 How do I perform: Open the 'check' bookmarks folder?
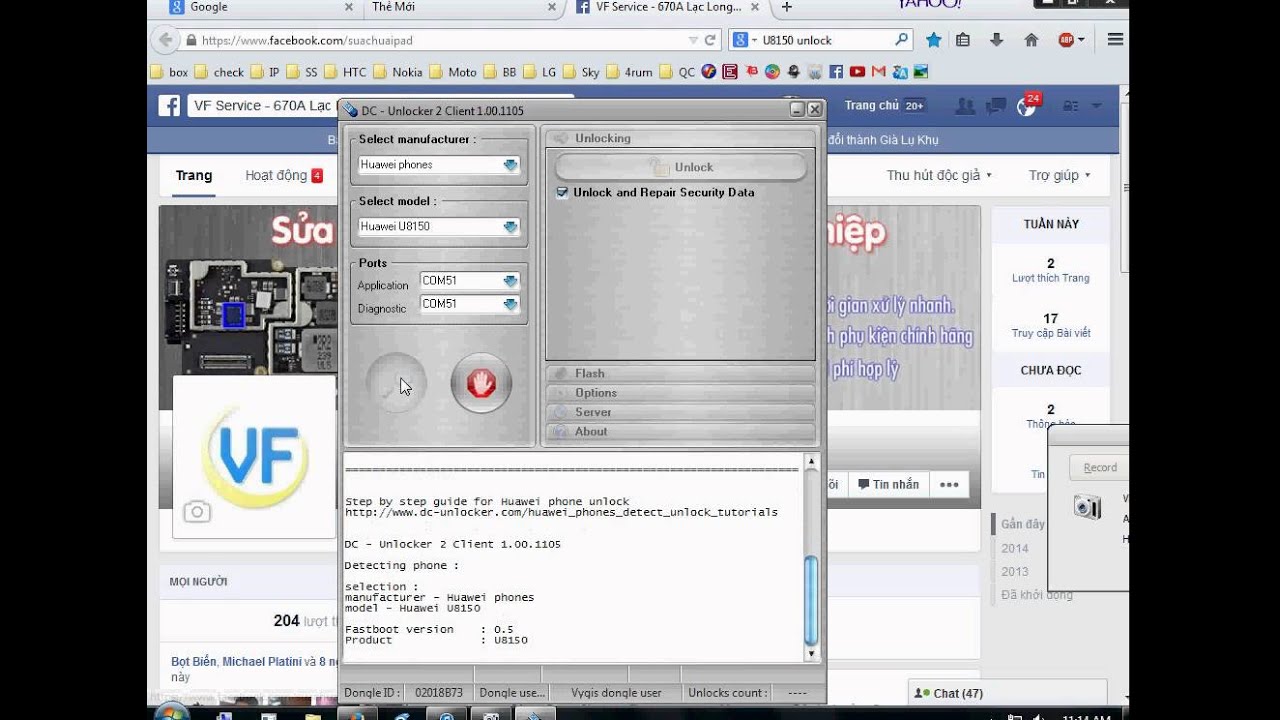pos(220,72)
